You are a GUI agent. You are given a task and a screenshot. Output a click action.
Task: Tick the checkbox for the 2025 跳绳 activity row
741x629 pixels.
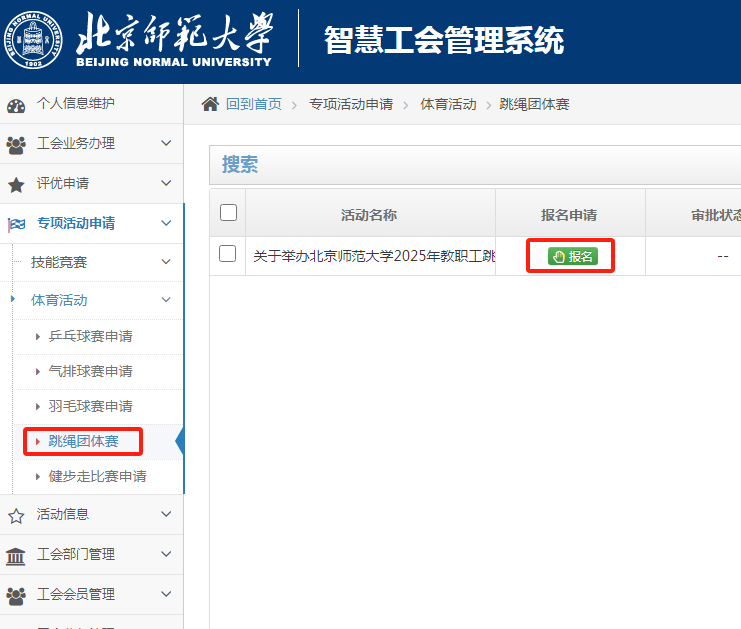tap(227, 254)
